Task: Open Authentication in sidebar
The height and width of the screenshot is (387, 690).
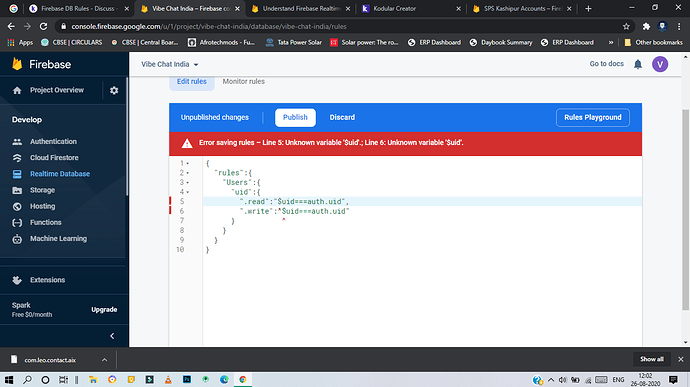Action: tap(53, 142)
